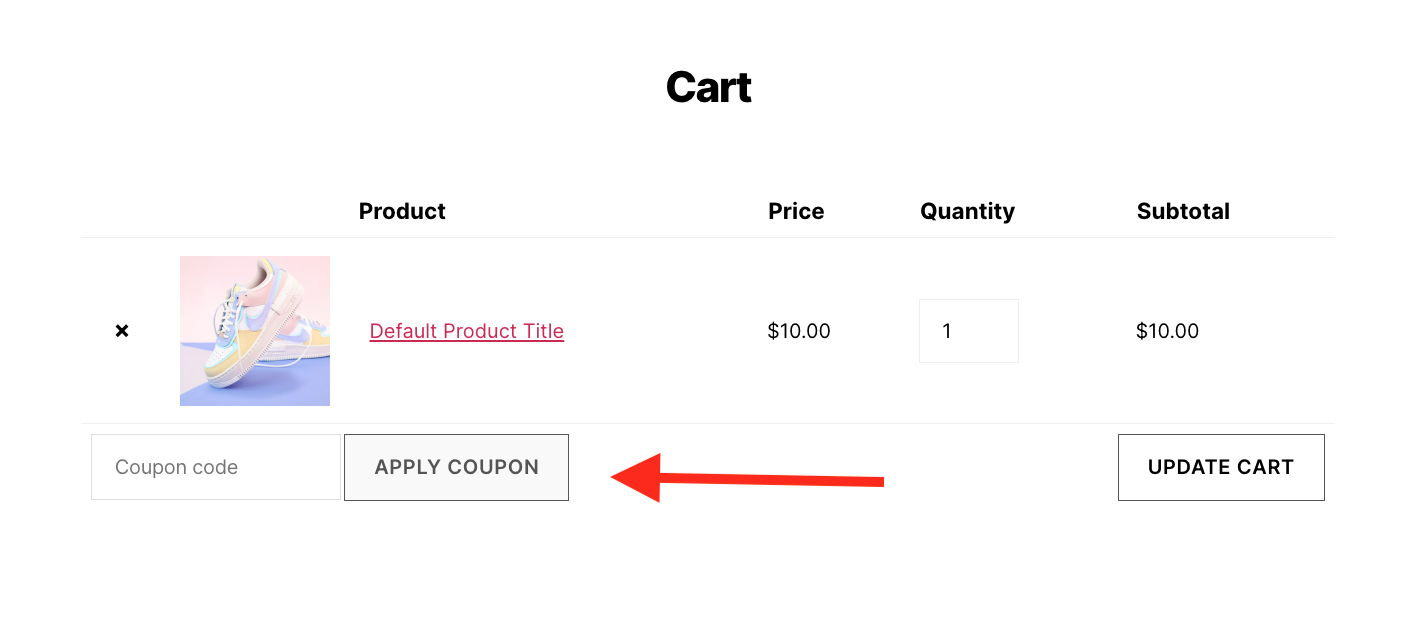The height and width of the screenshot is (643, 1426).
Task: Click the Coupon code placeholder text
Action: tap(176, 467)
